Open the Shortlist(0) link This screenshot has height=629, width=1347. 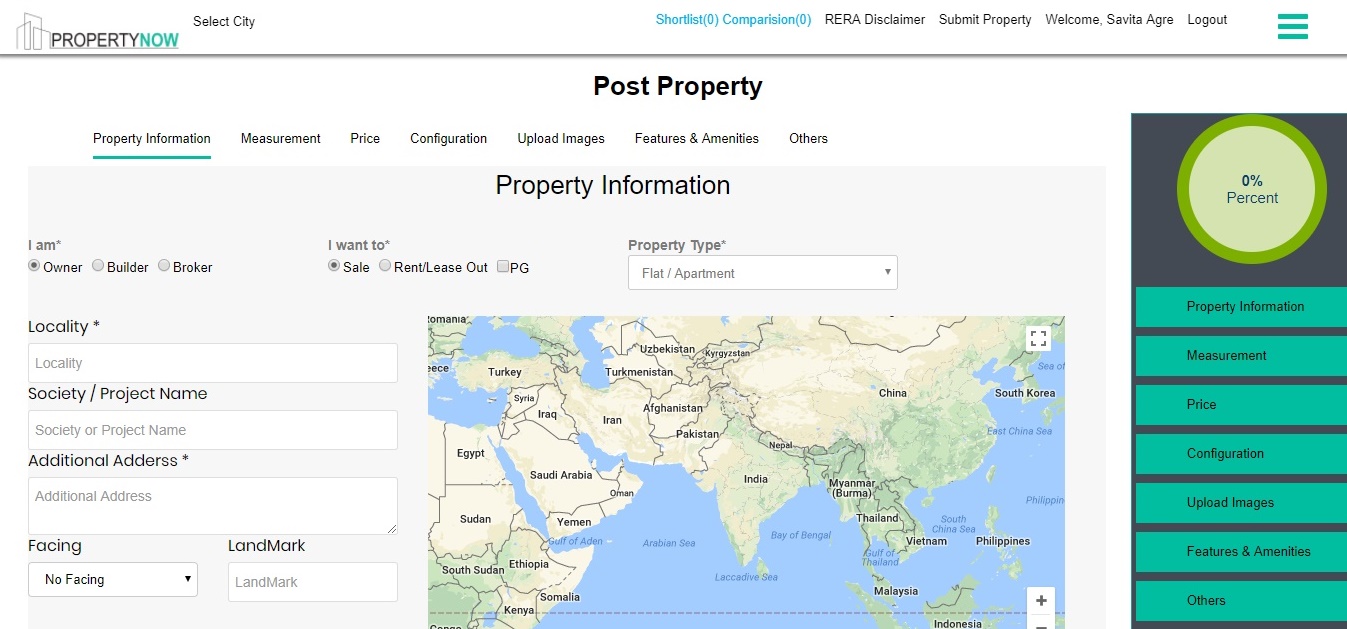pyautogui.click(x=687, y=19)
